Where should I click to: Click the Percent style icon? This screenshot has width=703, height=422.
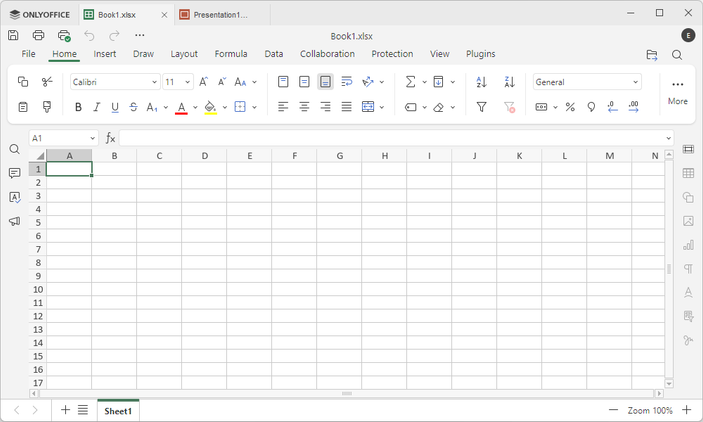pyautogui.click(x=570, y=107)
